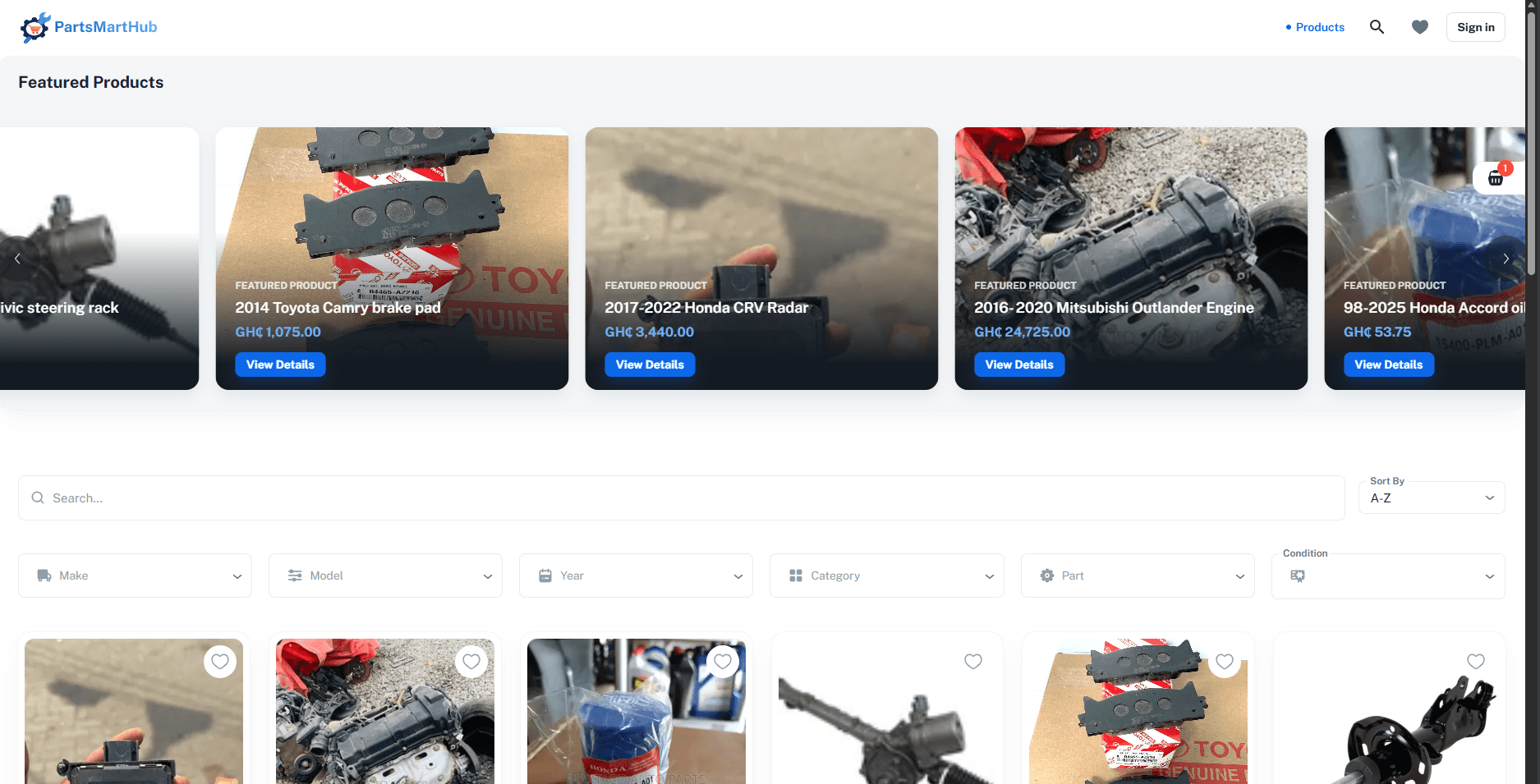View Details for 98-2025 Honda Accord oil
1540x784 pixels.
(1389, 364)
